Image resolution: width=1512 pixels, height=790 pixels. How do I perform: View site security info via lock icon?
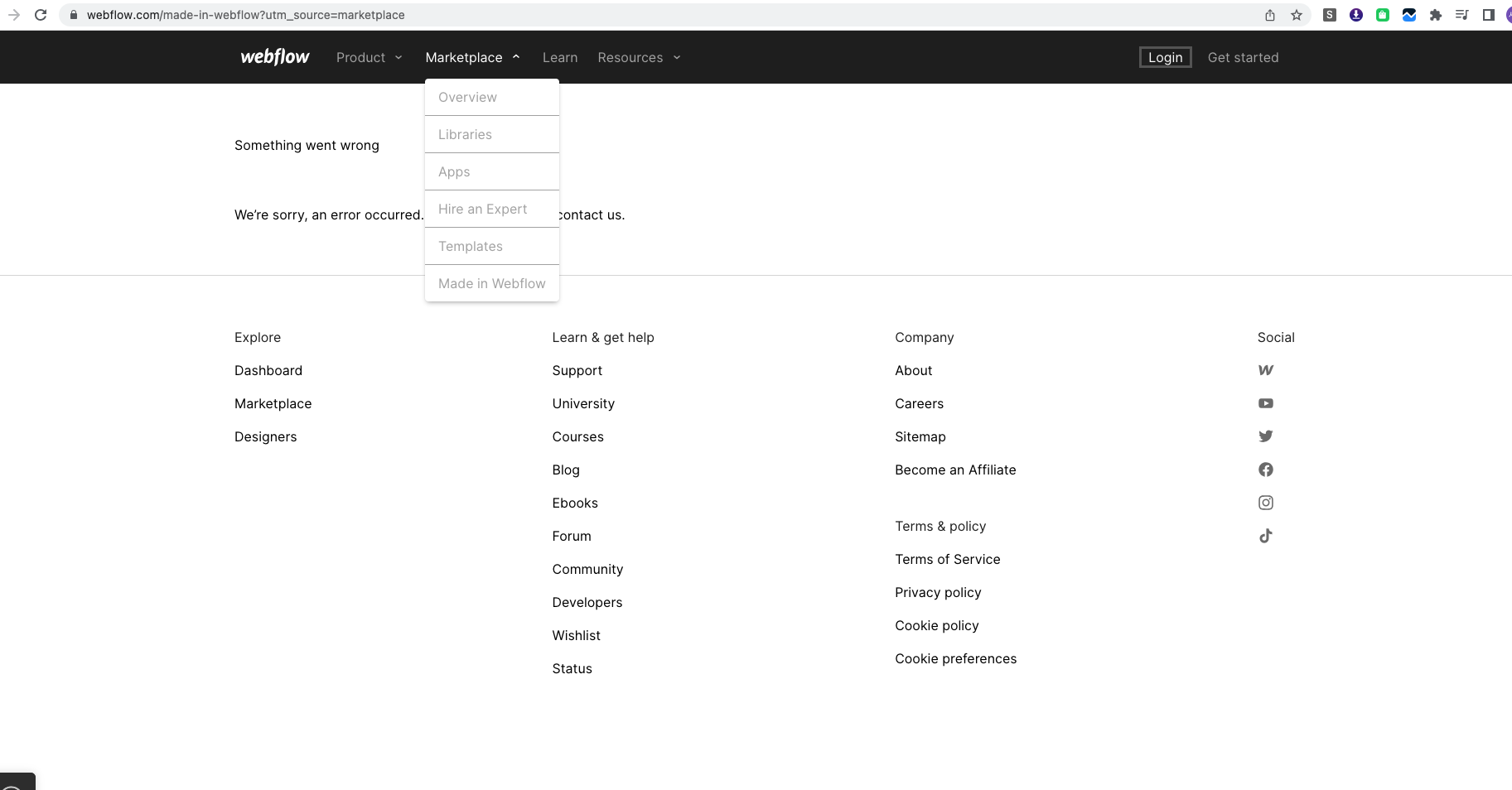click(74, 15)
